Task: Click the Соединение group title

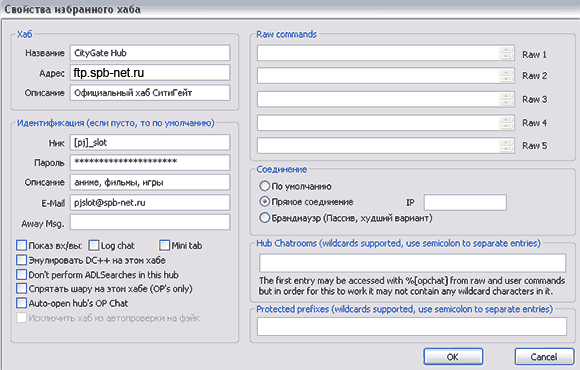Action: pyautogui.click(x=282, y=169)
